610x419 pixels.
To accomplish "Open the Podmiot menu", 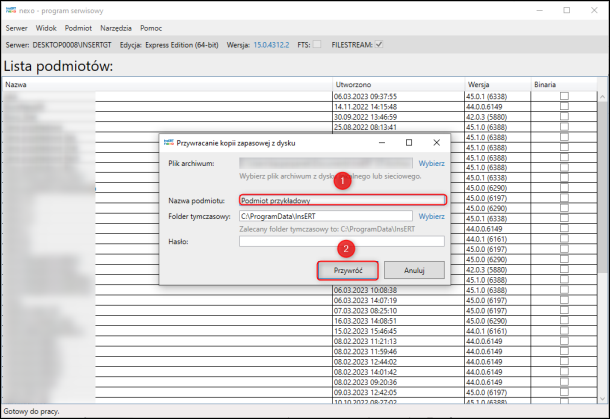I will tap(78, 28).
